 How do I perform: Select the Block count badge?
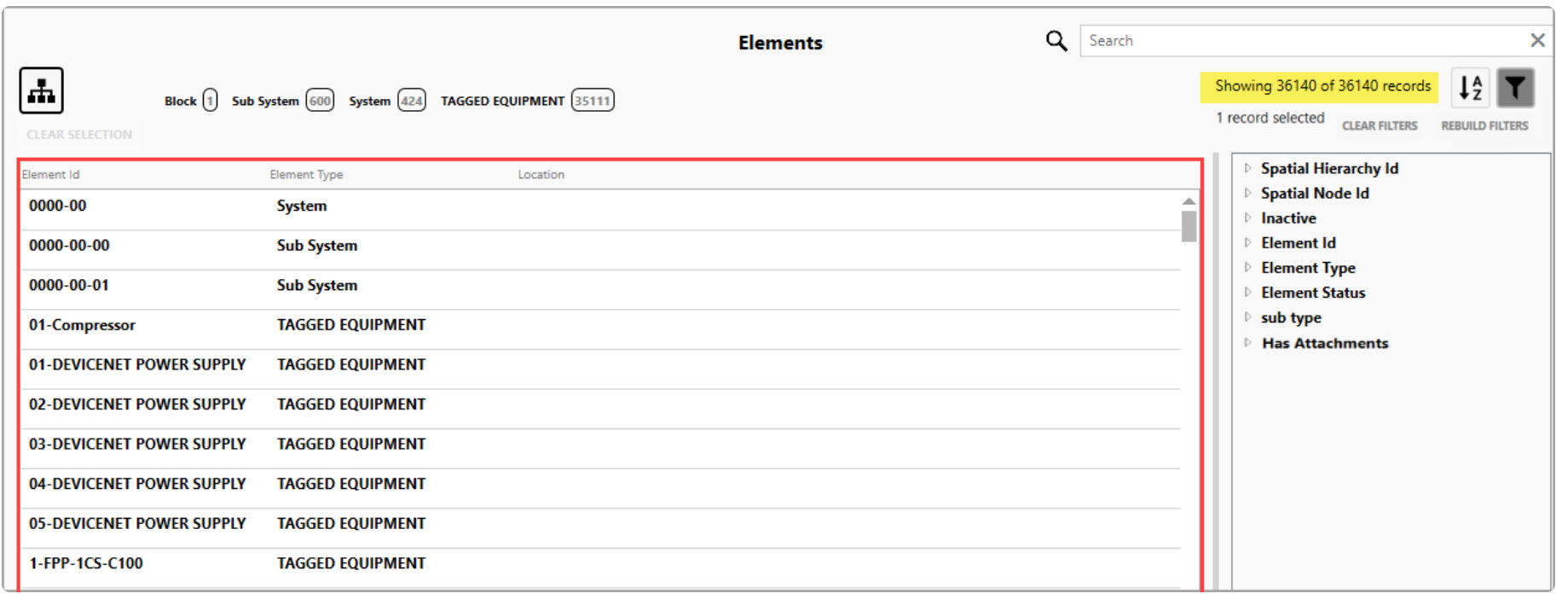click(x=190, y=100)
